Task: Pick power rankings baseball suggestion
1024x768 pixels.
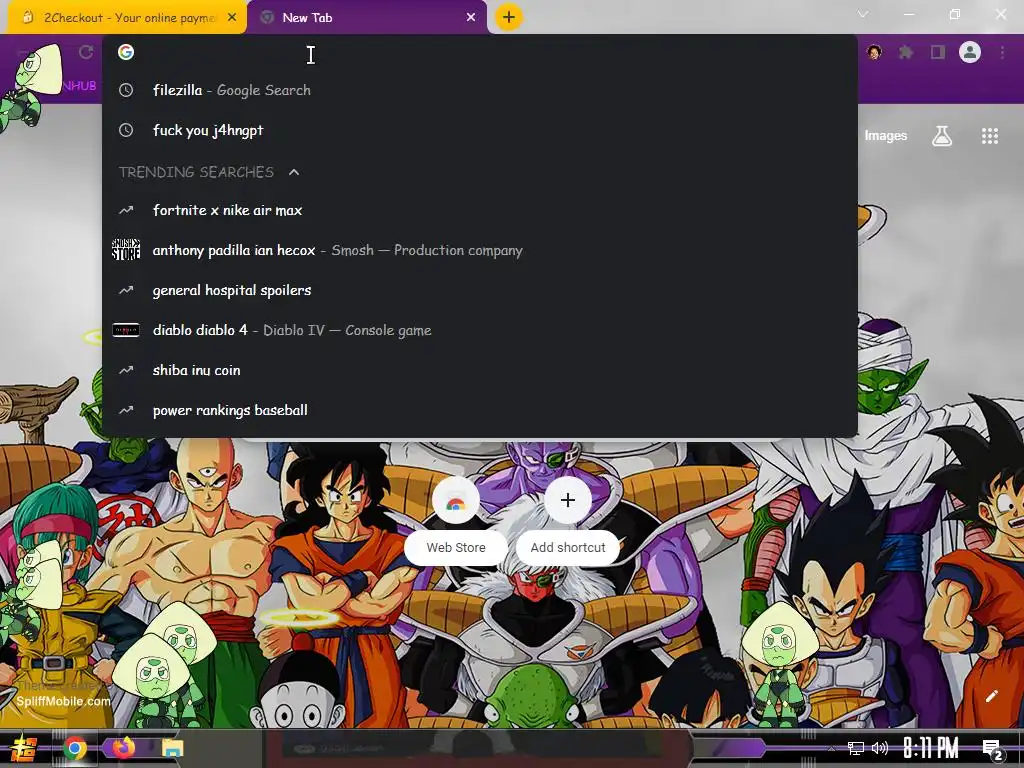Action: (479, 410)
